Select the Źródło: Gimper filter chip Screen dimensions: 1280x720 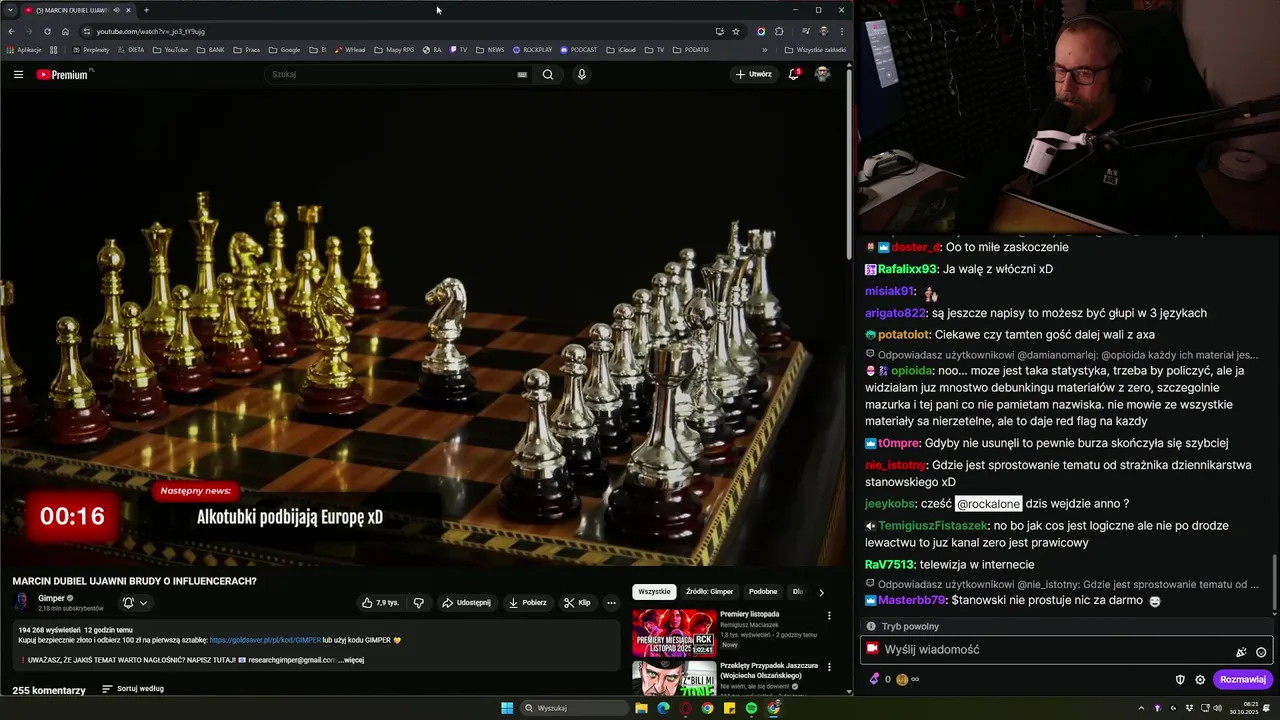pos(710,592)
